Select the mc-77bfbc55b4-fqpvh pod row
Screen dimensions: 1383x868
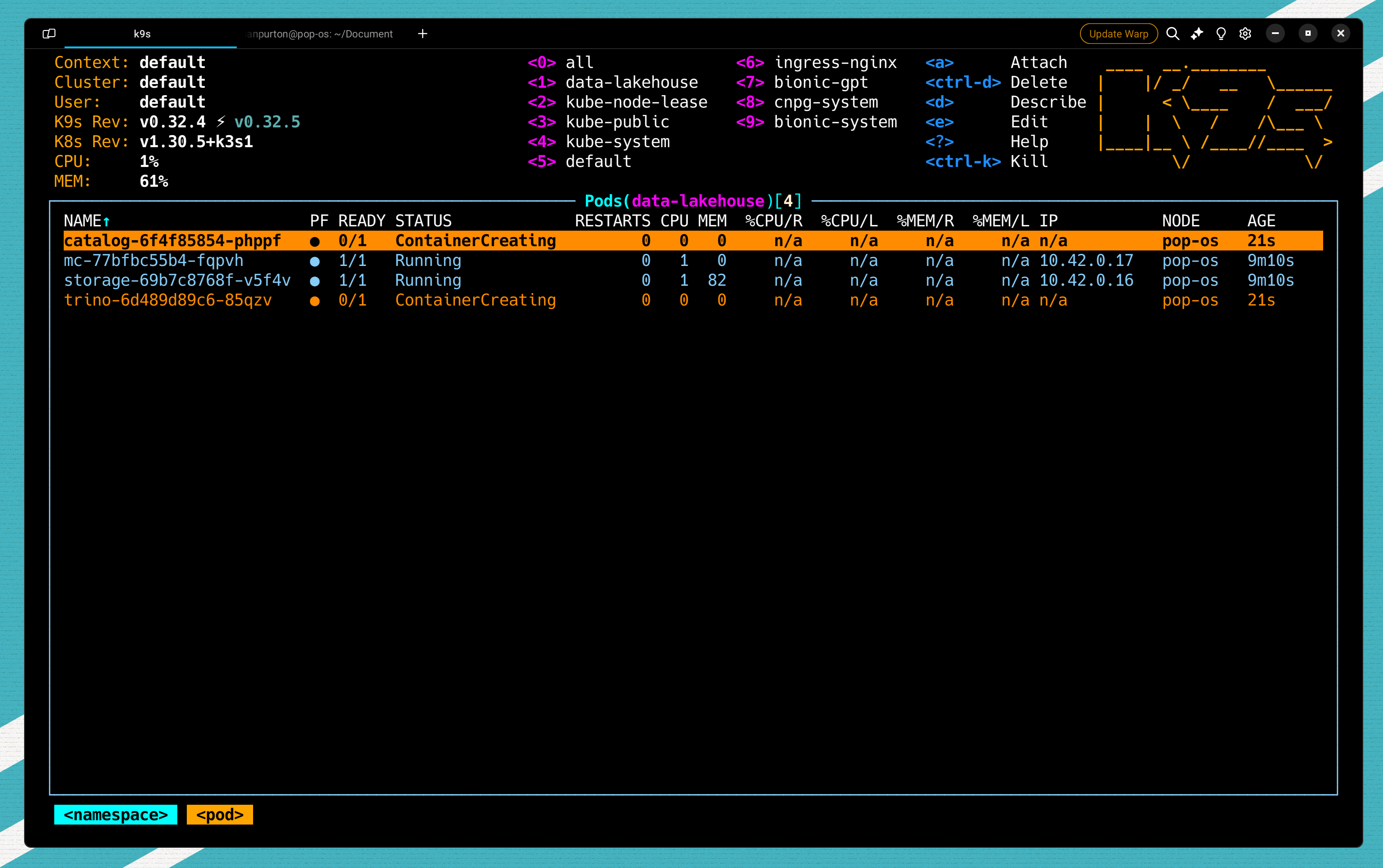tap(153, 261)
